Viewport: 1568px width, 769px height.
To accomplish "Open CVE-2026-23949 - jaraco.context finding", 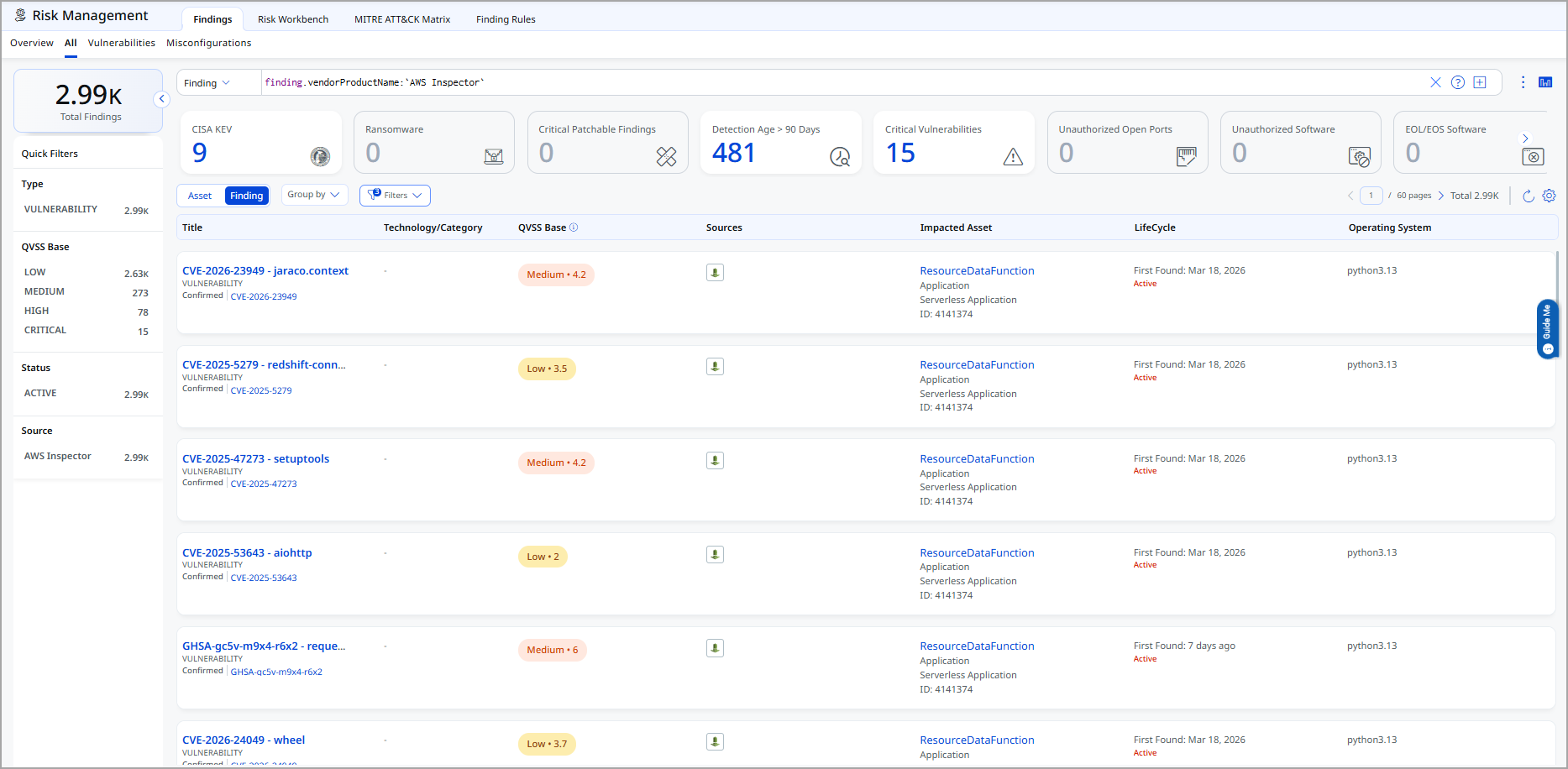I will coord(265,271).
